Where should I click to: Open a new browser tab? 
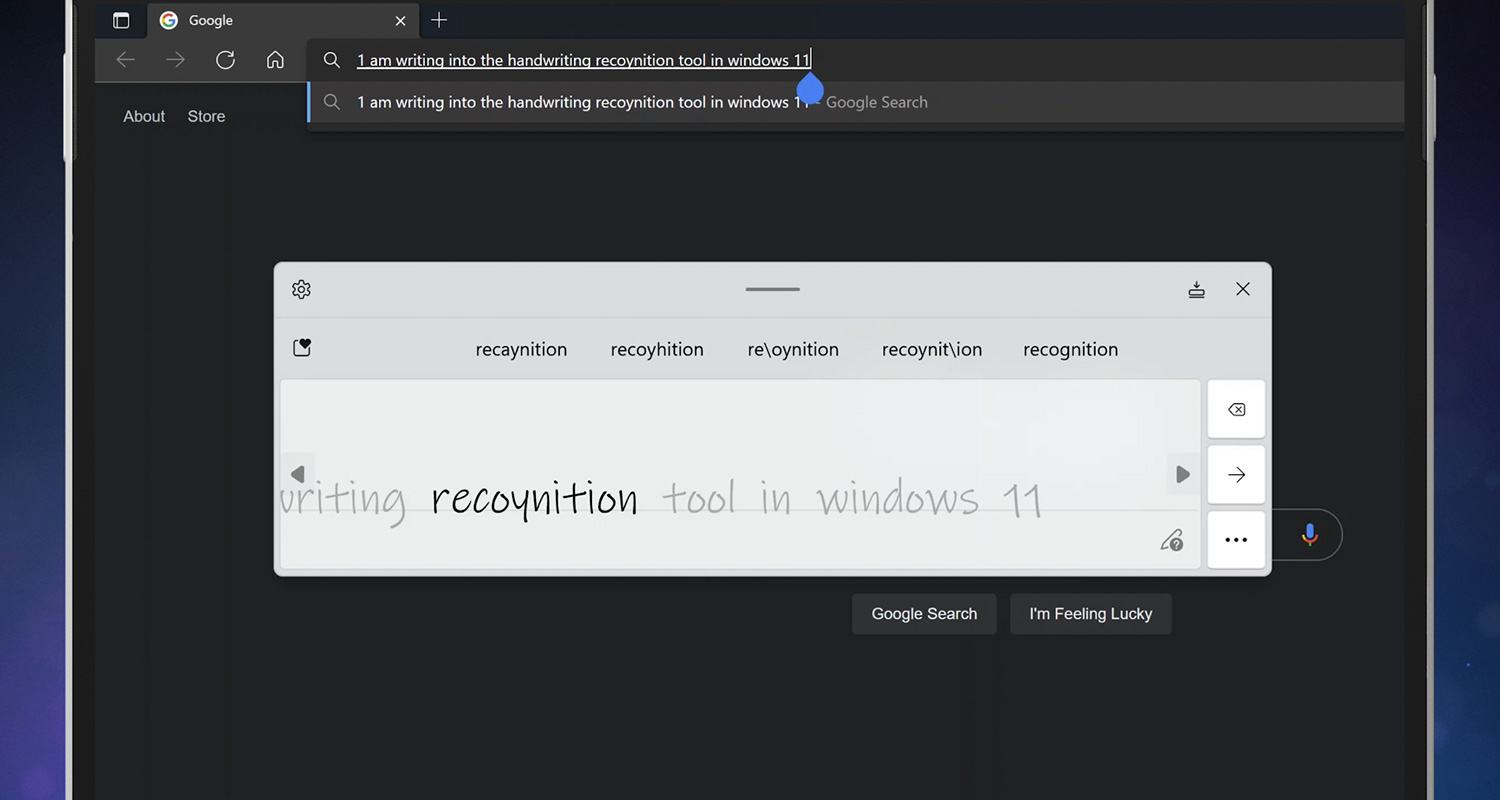tap(438, 20)
